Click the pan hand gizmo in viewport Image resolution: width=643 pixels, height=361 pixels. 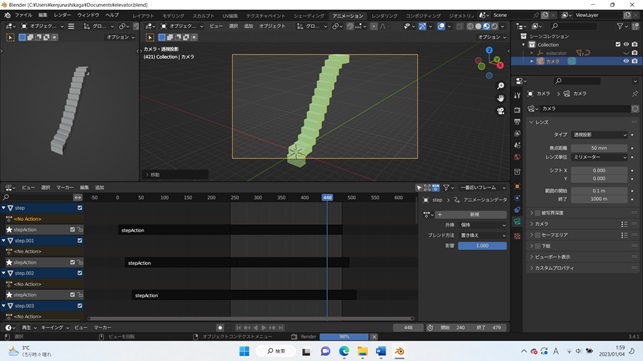point(500,98)
